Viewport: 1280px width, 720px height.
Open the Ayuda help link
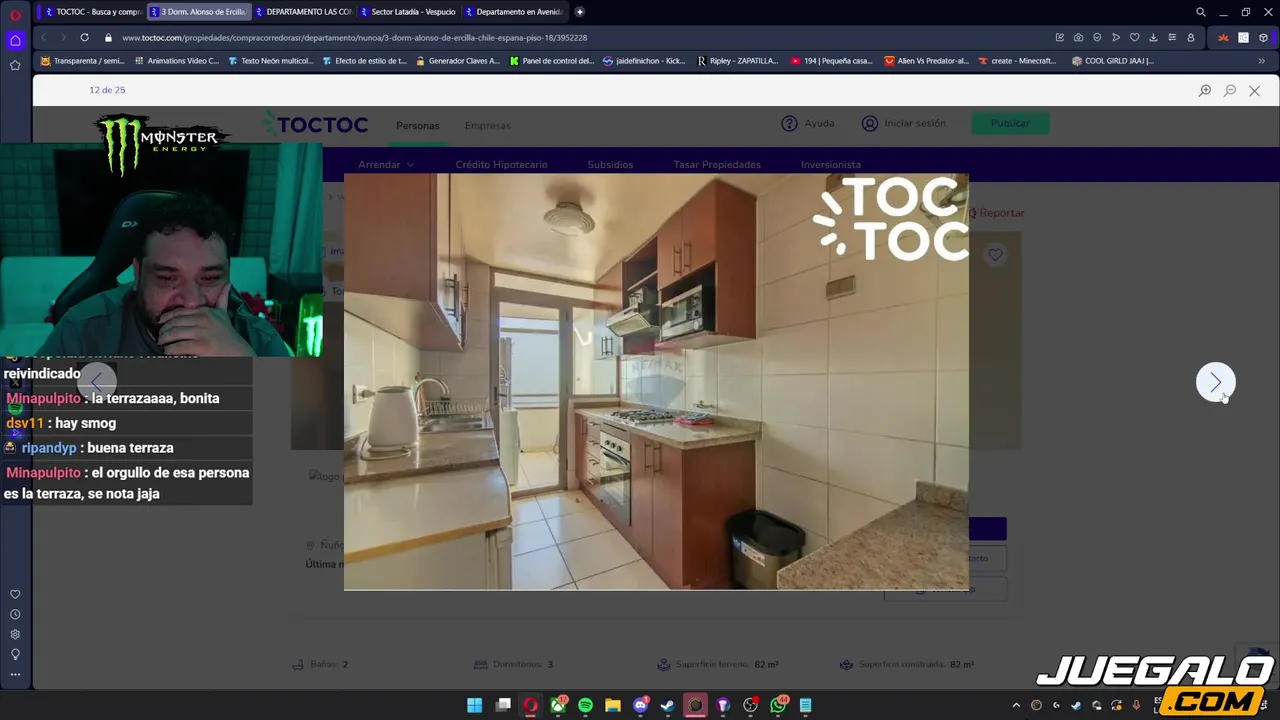pos(808,123)
